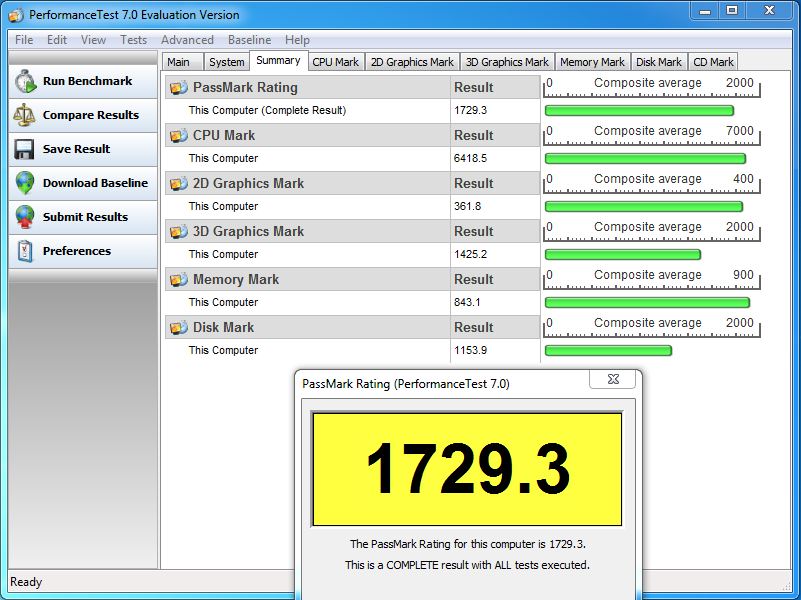Image resolution: width=801 pixels, height=600 pixels.
Task: Select the Memory Mark tab
Action: point(592,62)
